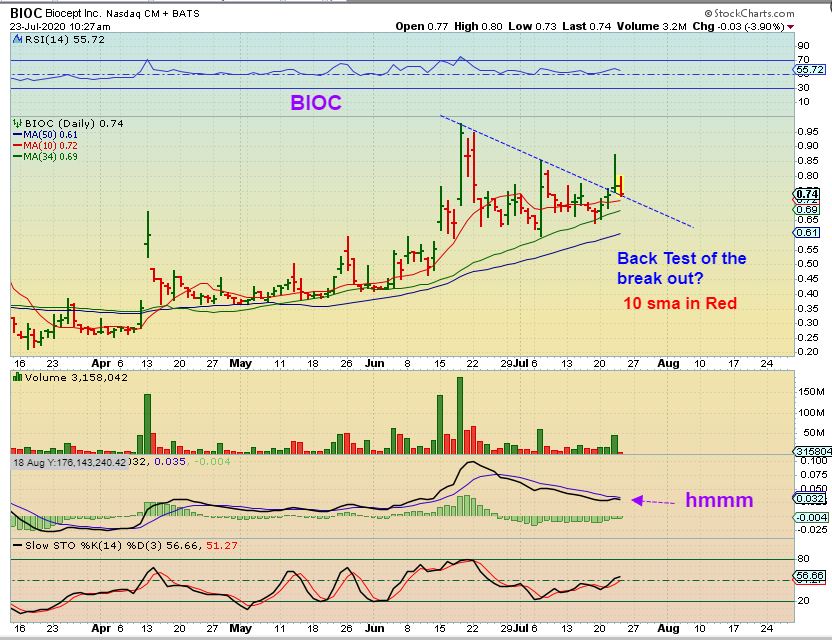Image resolution: width=832 pixels, height=640 pixels.
Task: Click the RSI indicator line icon
Action: (17, 39)
